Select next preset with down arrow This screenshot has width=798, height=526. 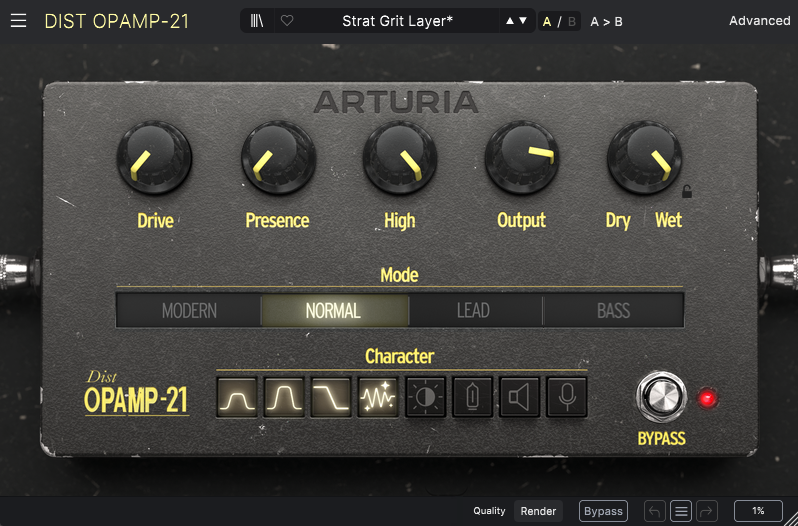coord(523,21)
